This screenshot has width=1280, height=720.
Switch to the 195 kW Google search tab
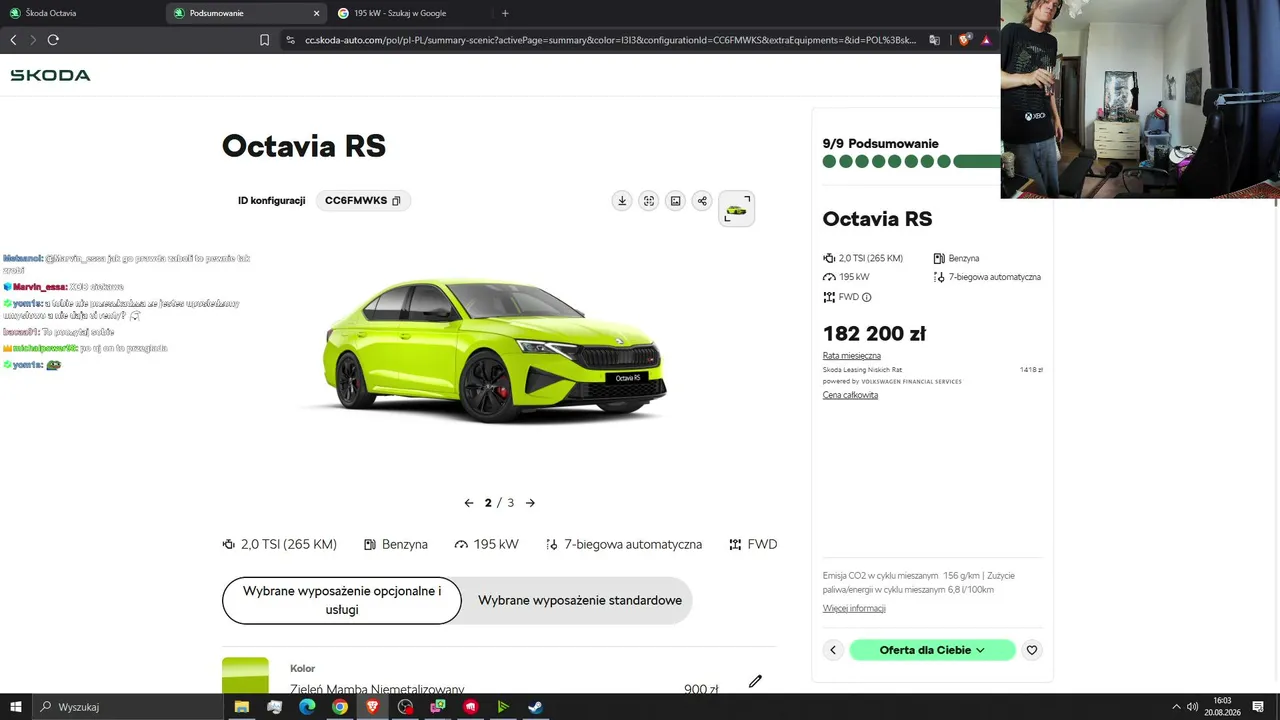pyautogui.click(x=410, y=13)
